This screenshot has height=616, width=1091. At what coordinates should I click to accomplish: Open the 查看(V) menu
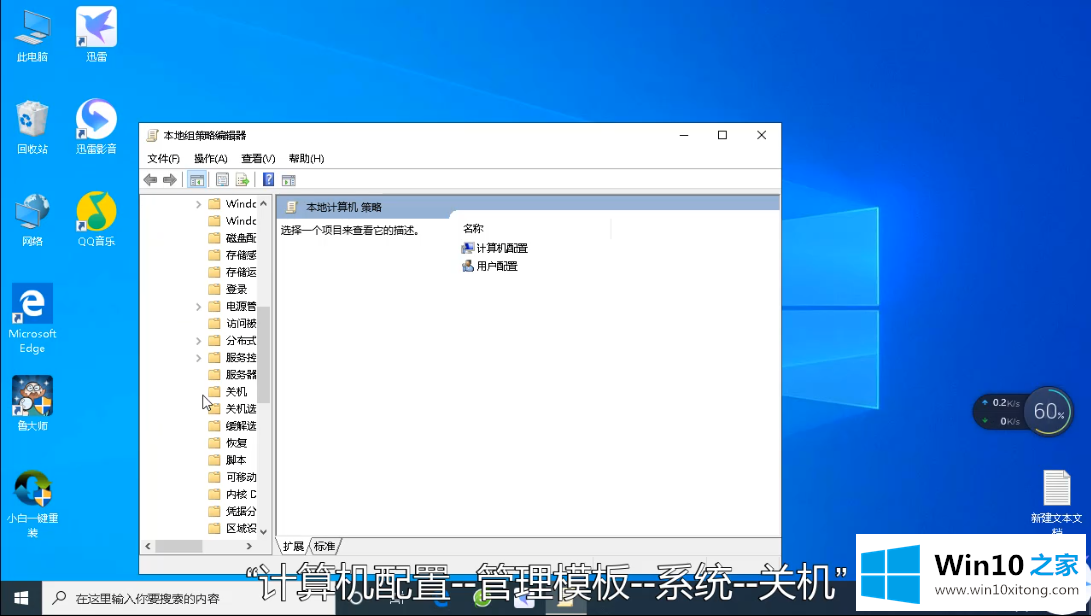click(258, 159)
